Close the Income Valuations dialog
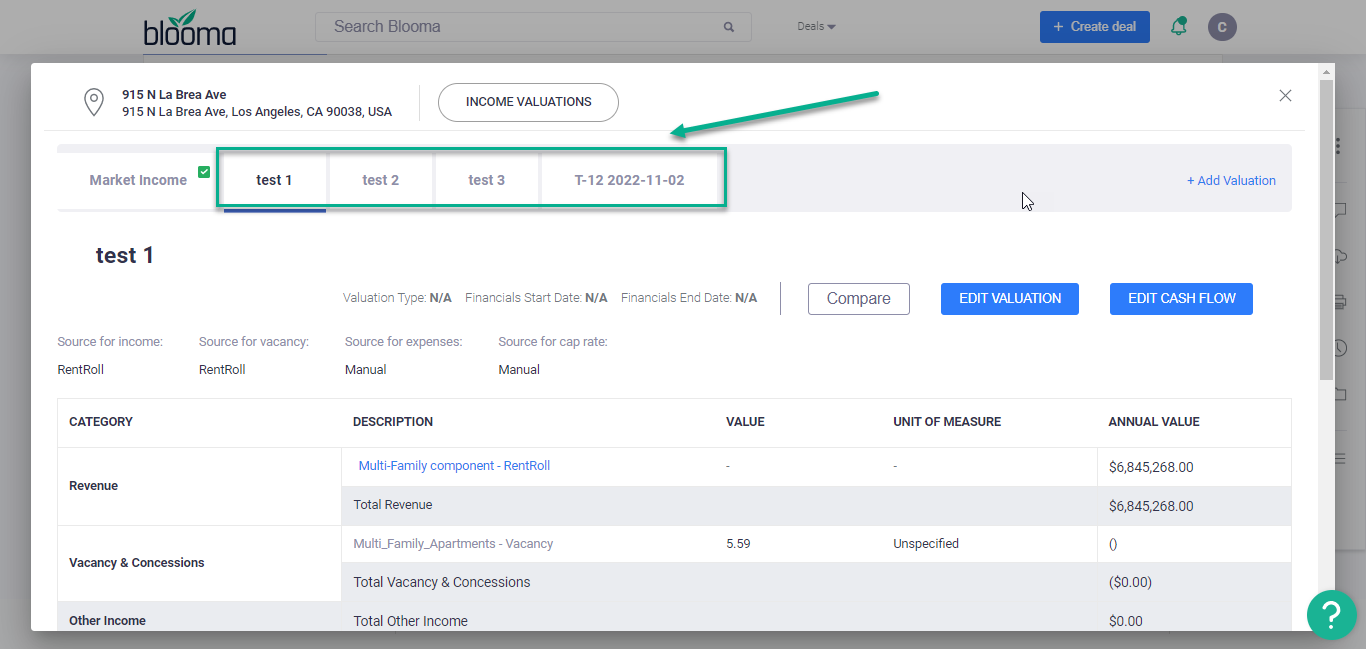 (1286, 95)
